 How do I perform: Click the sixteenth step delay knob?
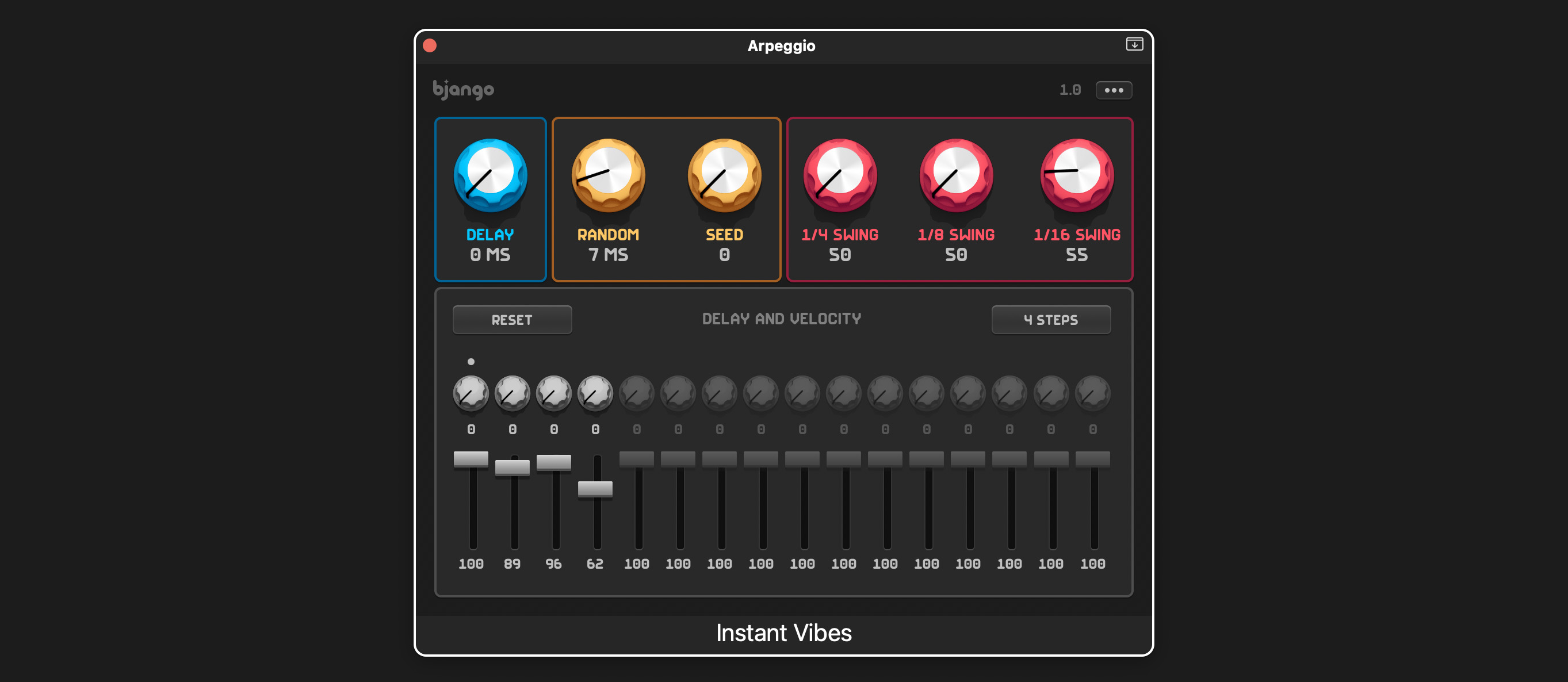pyautogui.click(x=1093, y=393)
